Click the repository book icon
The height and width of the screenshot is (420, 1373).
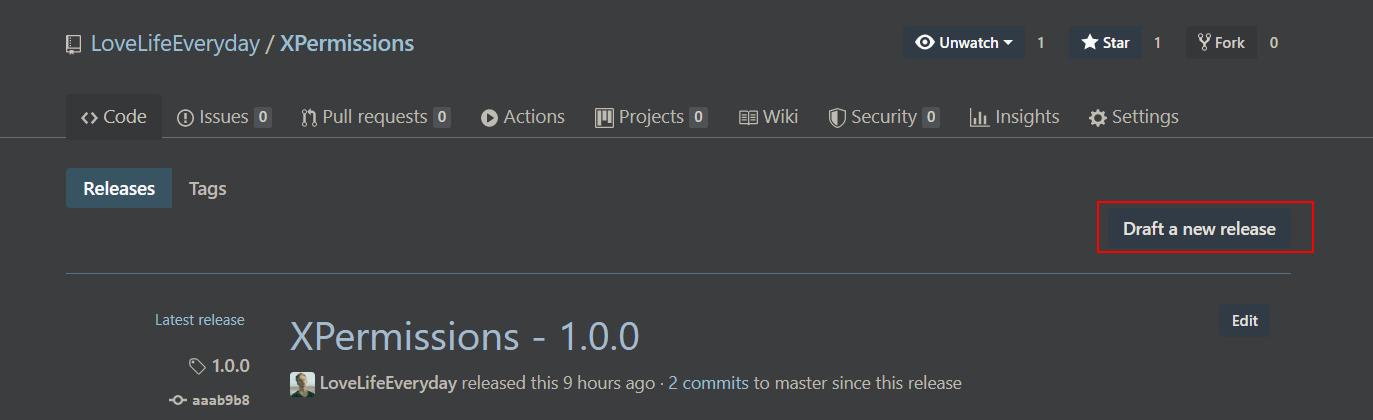tap(73, 44)
